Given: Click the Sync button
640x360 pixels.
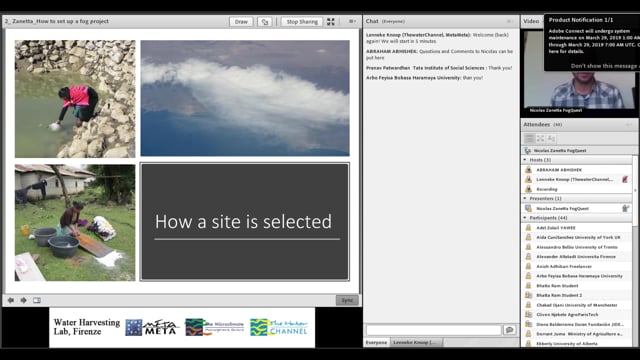Looking at the screenshot, I should 347,300.
